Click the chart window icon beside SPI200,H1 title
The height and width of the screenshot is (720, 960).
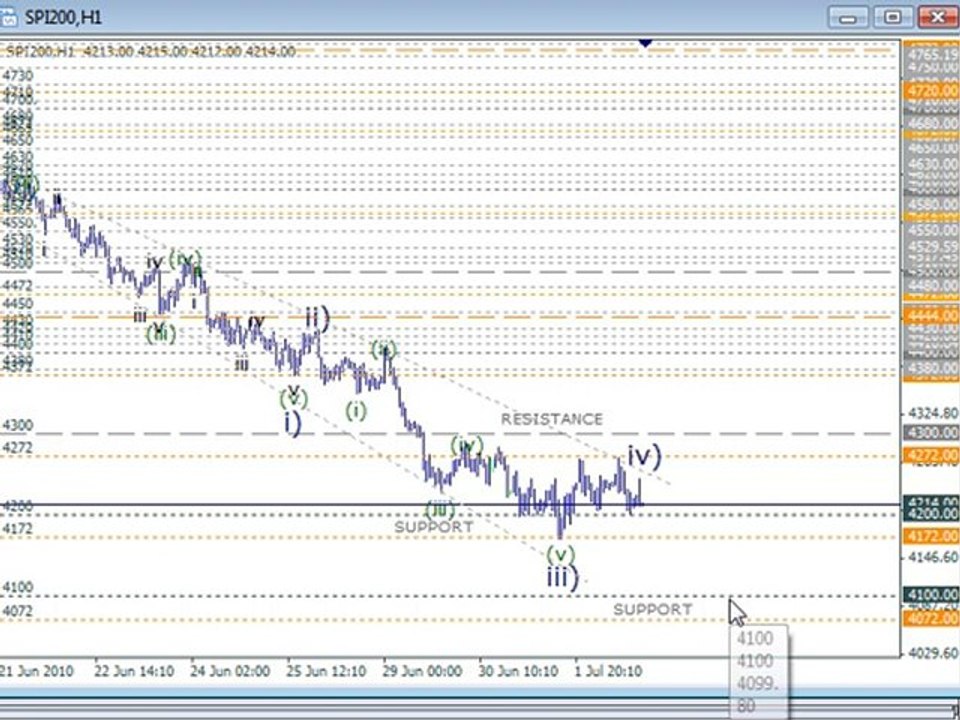[7, 17]
